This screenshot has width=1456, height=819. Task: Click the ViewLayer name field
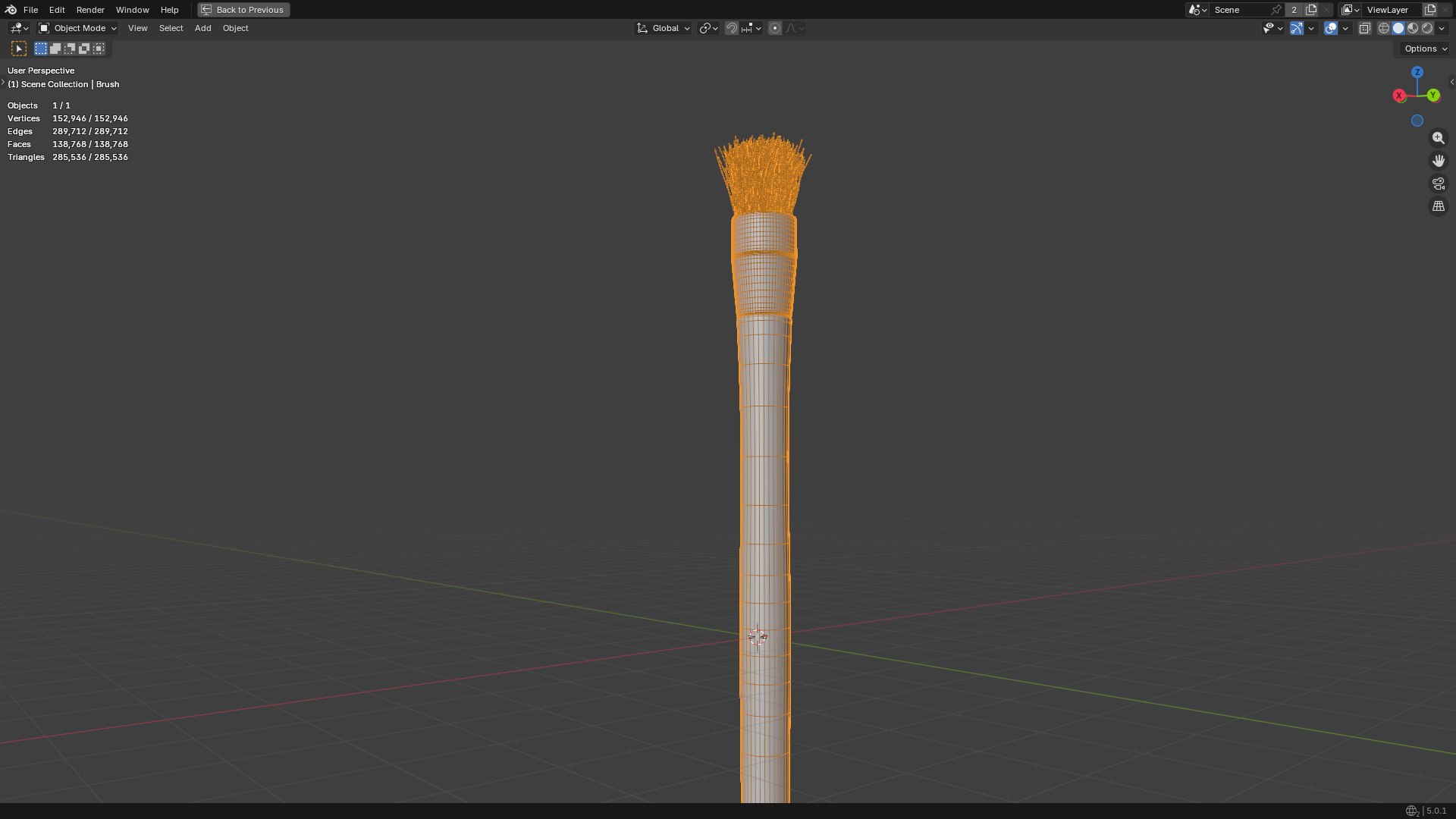click(1392, 10)
